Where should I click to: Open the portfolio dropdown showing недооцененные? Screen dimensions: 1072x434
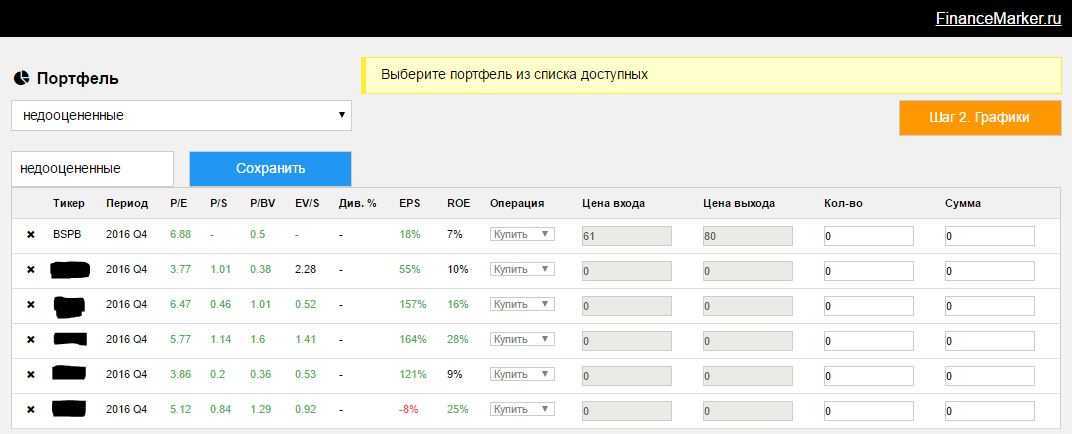coord(181,116)
